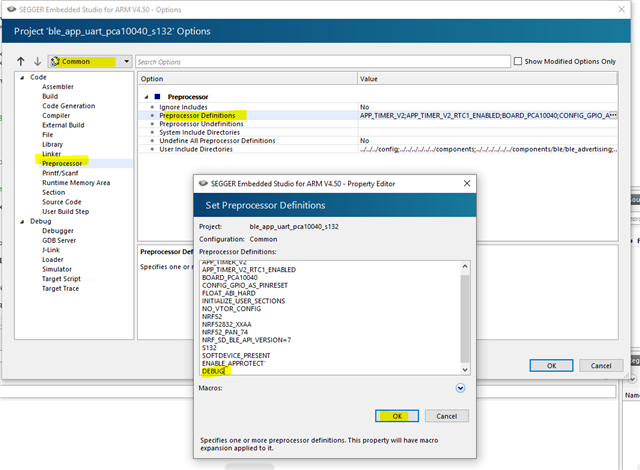Cancel the Property Editor dialog
The width and height of the screenshot is (640, 470).
click(447, 416)
